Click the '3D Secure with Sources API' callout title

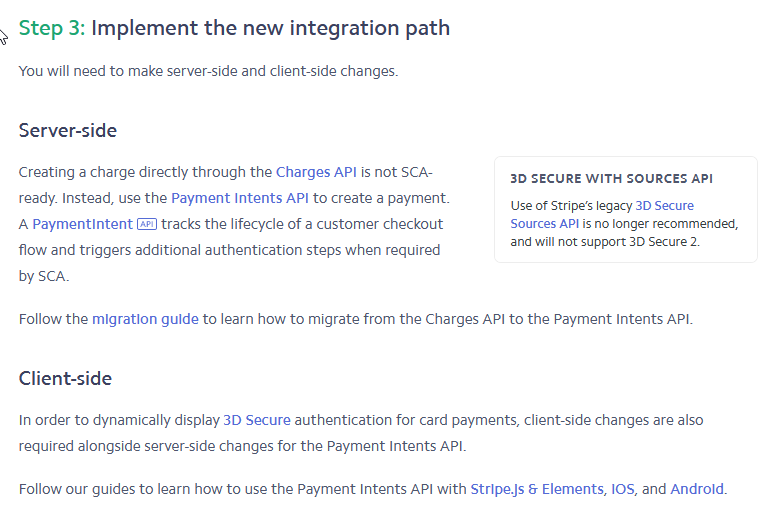pyautogui.click(x=611, y=179)
